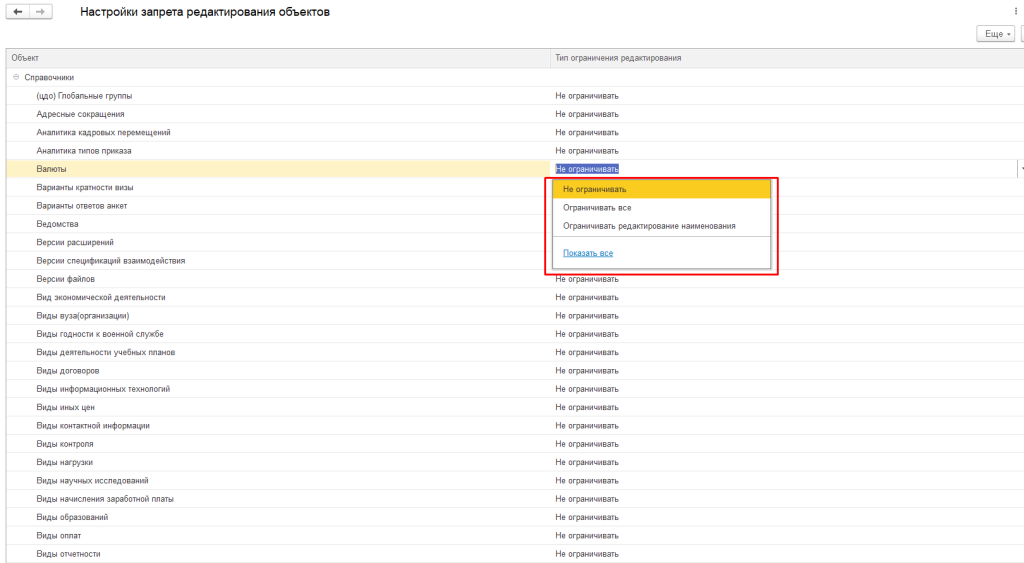Open the vertical three-dot menu
This screenshot has width=1024, height=563.
pyautogui.click(x=1015, y=11)
